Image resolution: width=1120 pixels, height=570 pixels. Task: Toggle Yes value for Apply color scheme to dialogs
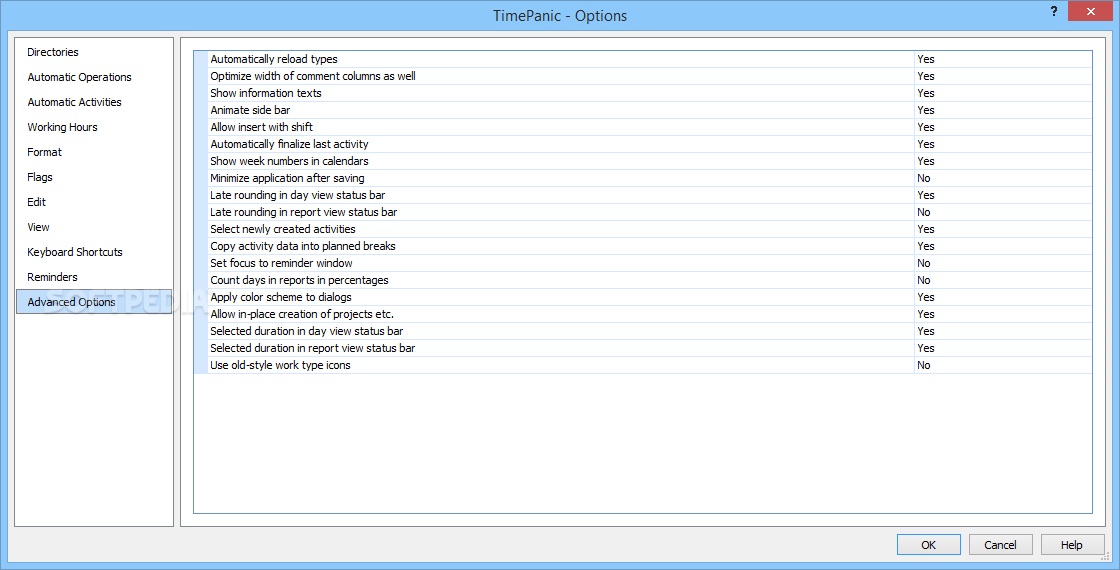point(1003,297)
